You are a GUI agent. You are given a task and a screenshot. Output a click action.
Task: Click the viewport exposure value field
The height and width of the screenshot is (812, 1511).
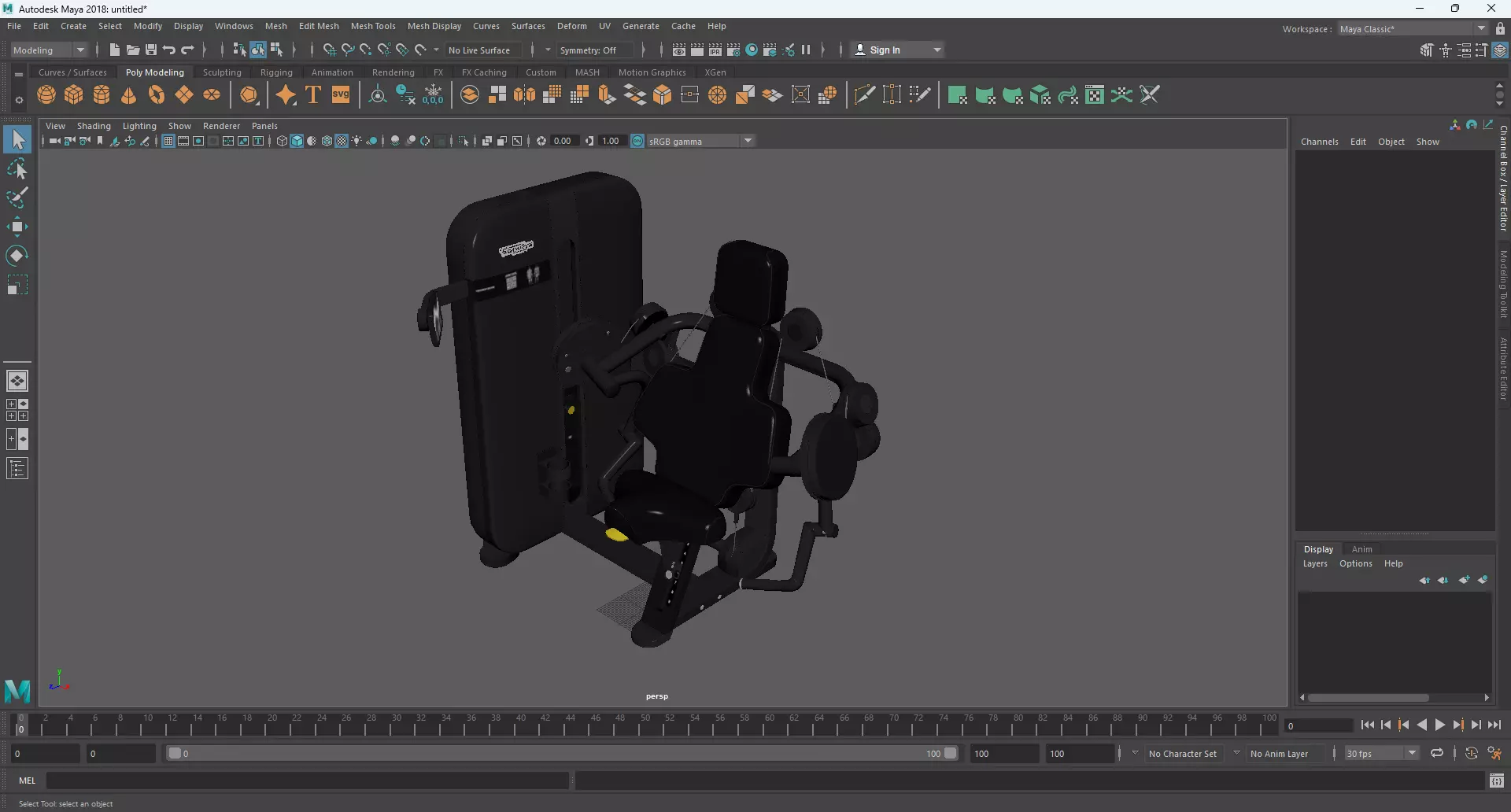[563, 141]
